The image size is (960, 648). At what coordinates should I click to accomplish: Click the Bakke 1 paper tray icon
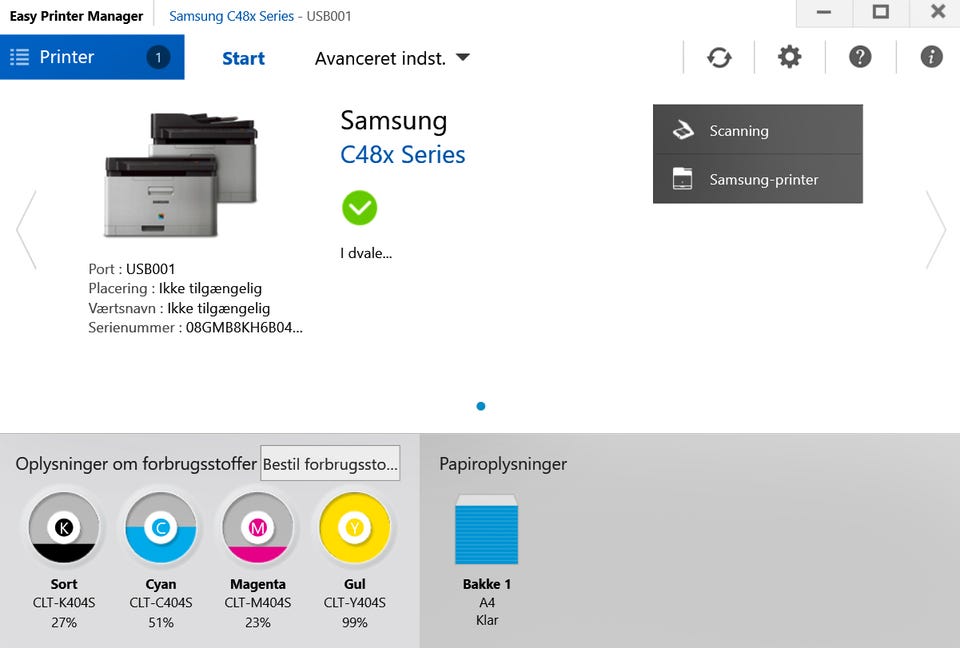coord(487,530)
